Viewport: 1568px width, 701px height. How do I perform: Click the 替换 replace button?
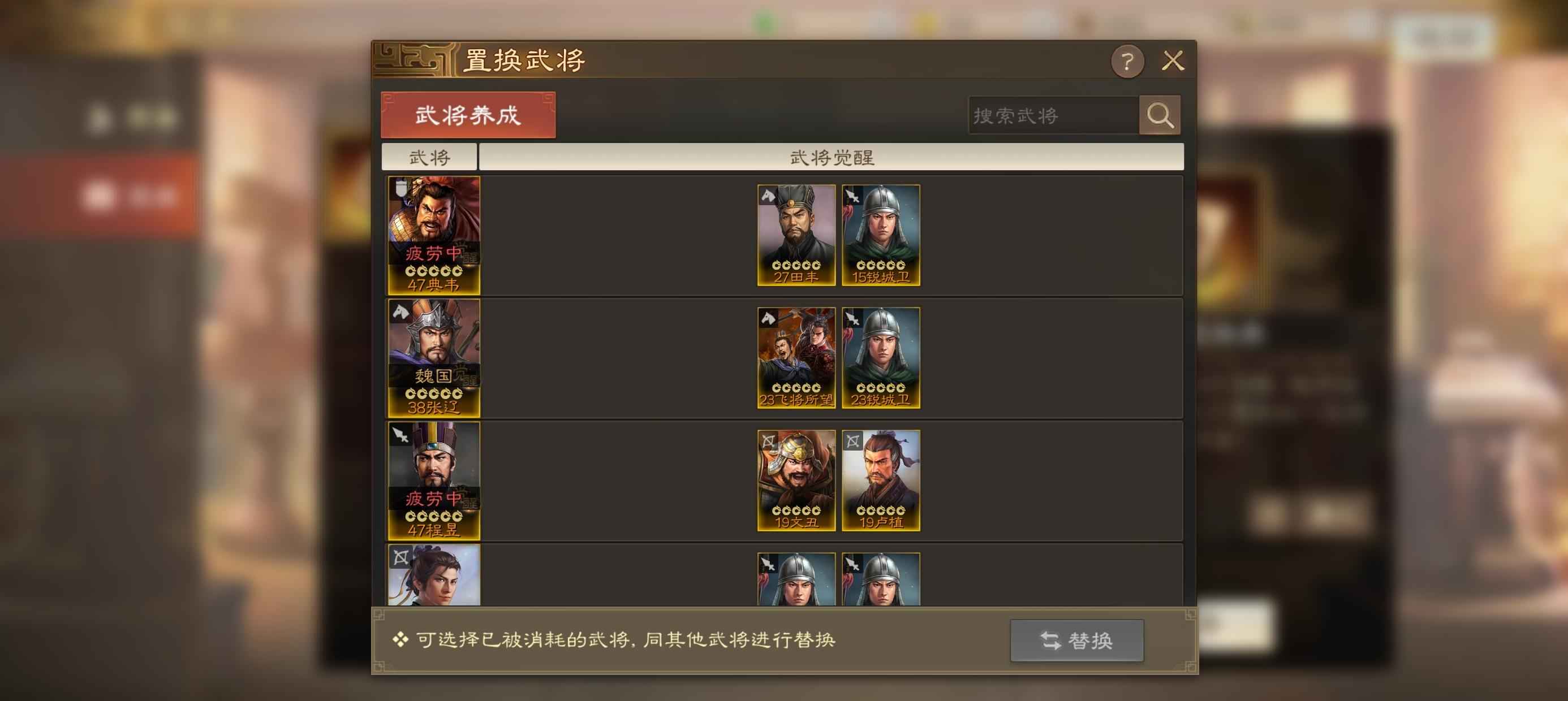[x=1077, y=640]
